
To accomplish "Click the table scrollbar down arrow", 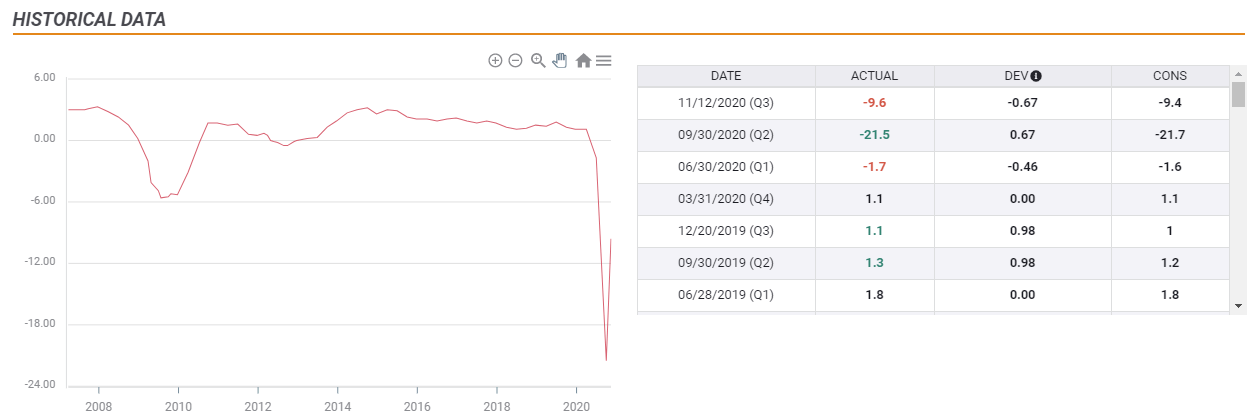I will [x=1238, y=305].
